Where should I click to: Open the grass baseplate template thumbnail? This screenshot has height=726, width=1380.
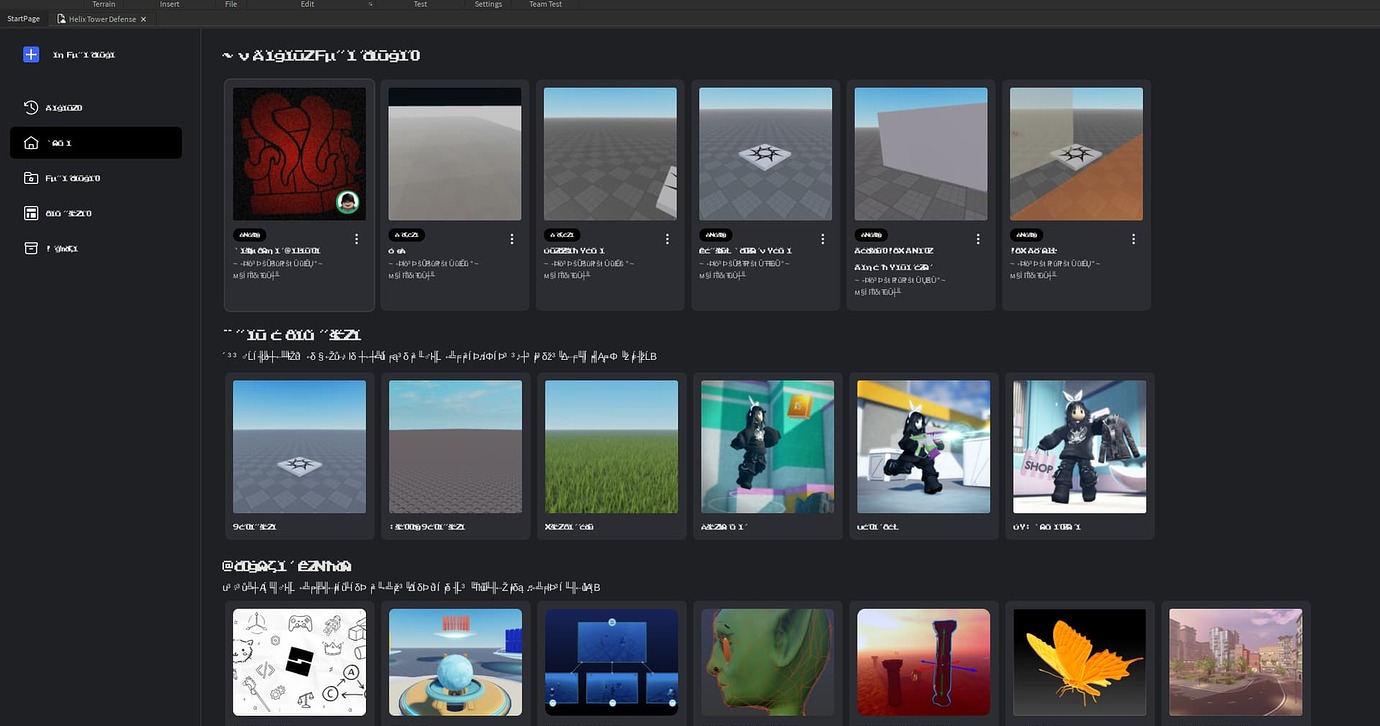pyautogui.click(x=611, y=446)
